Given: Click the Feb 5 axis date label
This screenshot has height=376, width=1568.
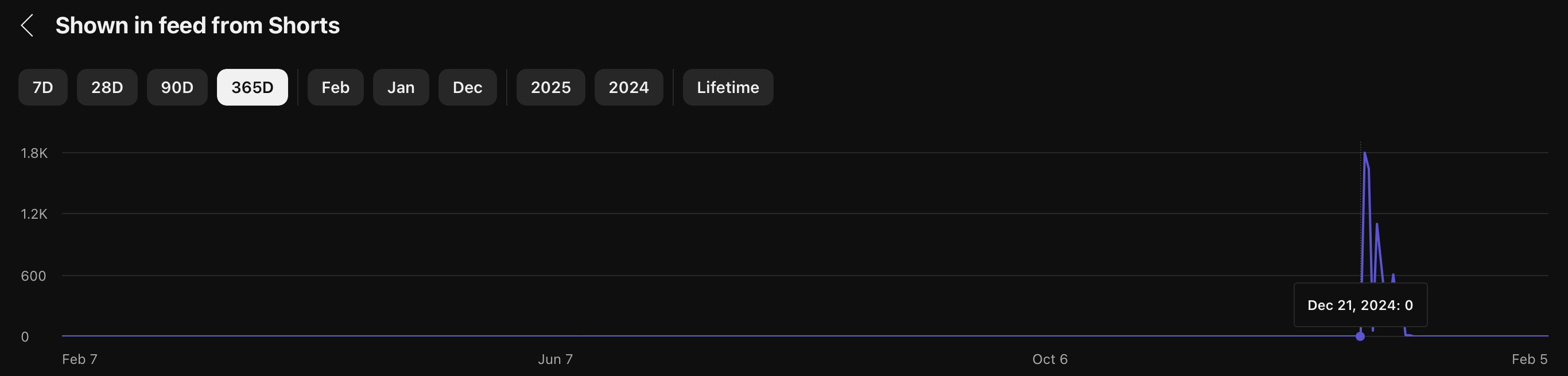Looking at the screenshot, I should coord(1529,359).
